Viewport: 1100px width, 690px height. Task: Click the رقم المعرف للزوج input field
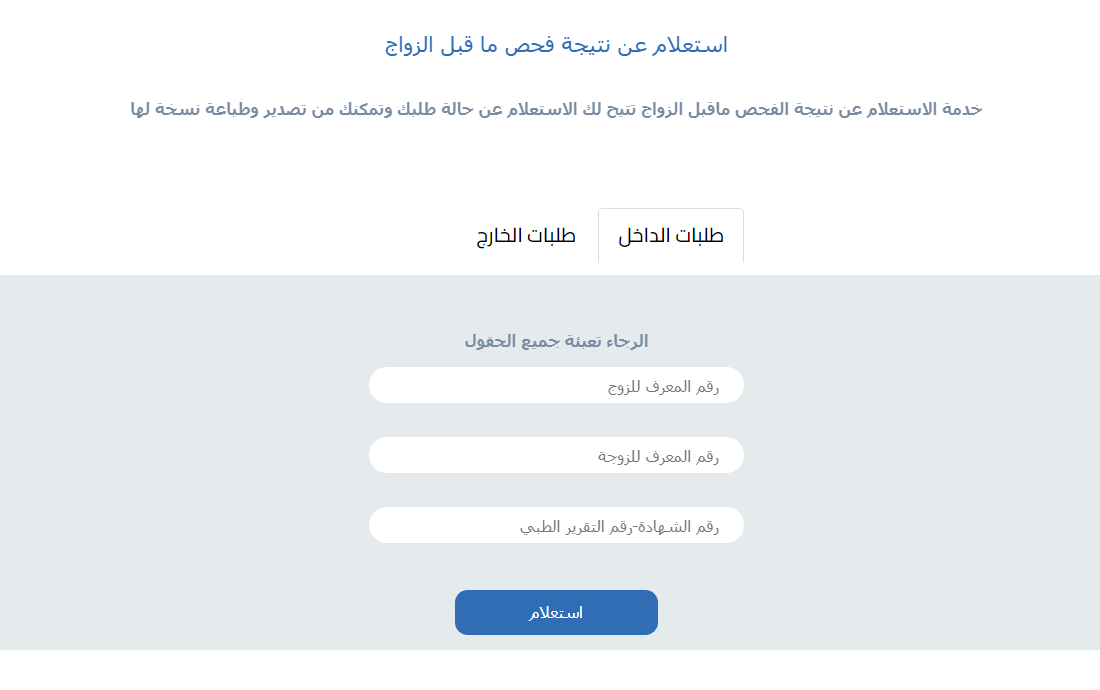[x=556, y=386]
